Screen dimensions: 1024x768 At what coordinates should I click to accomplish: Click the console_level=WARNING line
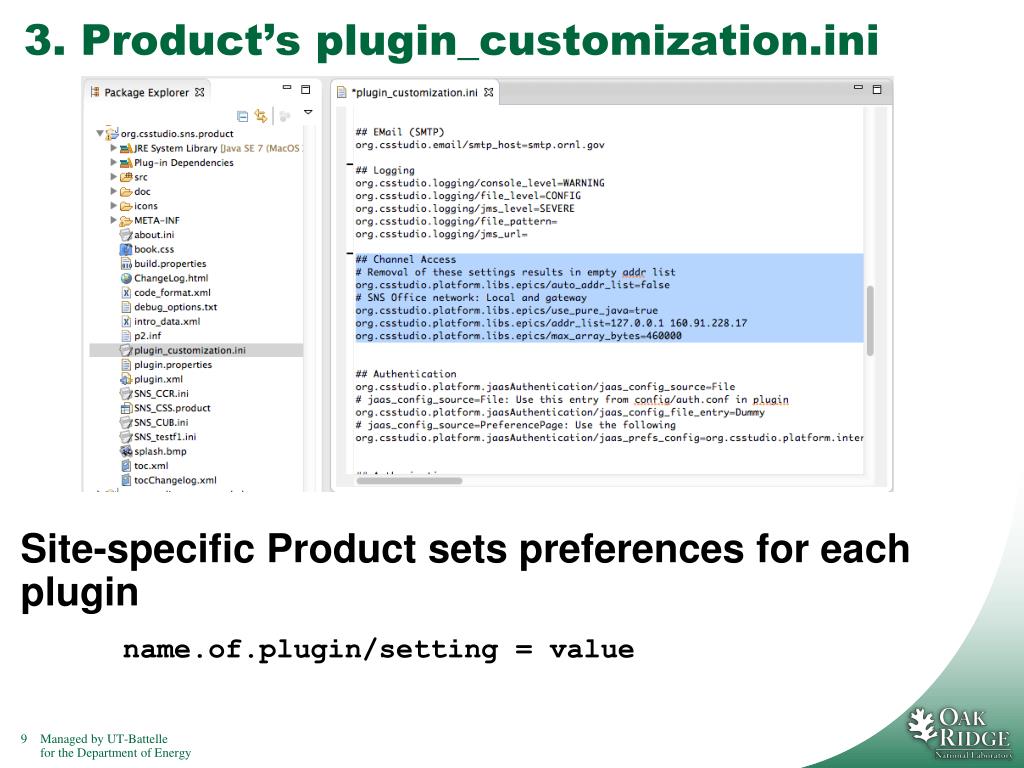click(480, 183)
